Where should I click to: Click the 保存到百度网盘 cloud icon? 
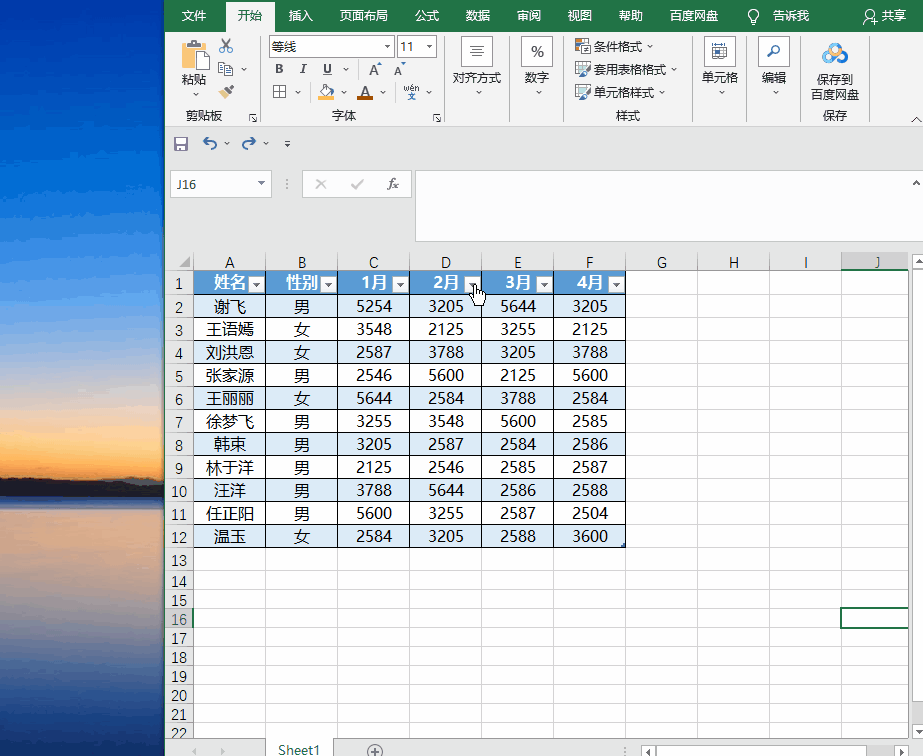tap(835, 54)
